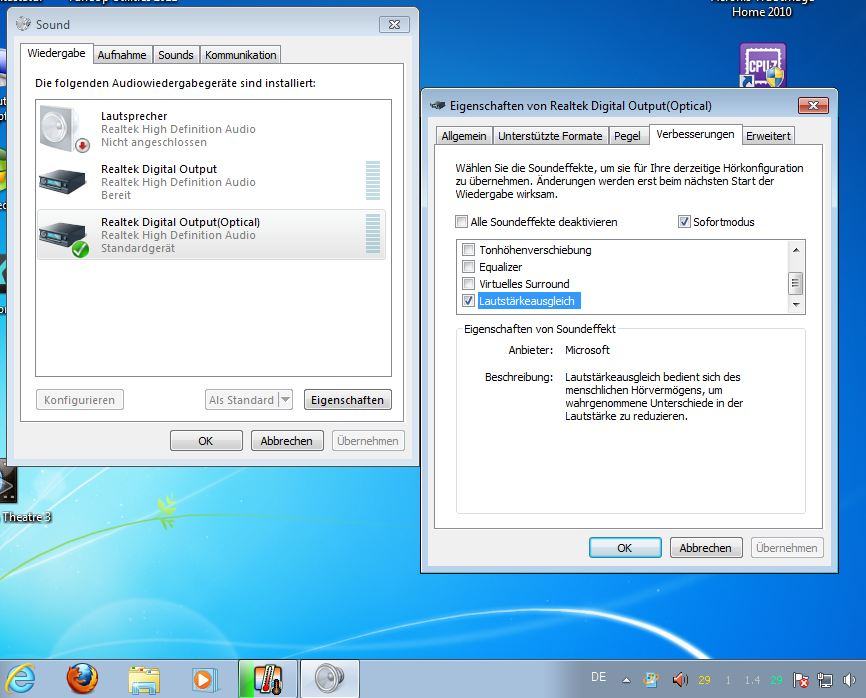Open the Erweitert tab
This screenshot has height=698, width=866.
click(768, 136)
